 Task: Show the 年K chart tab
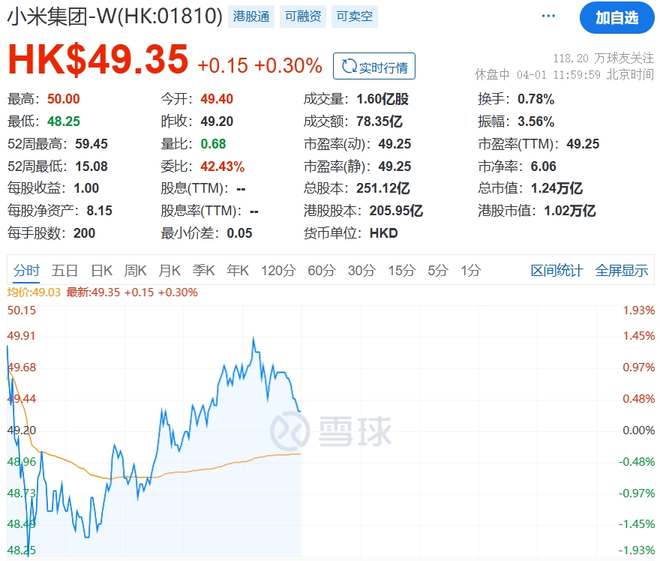pos(237,270)
